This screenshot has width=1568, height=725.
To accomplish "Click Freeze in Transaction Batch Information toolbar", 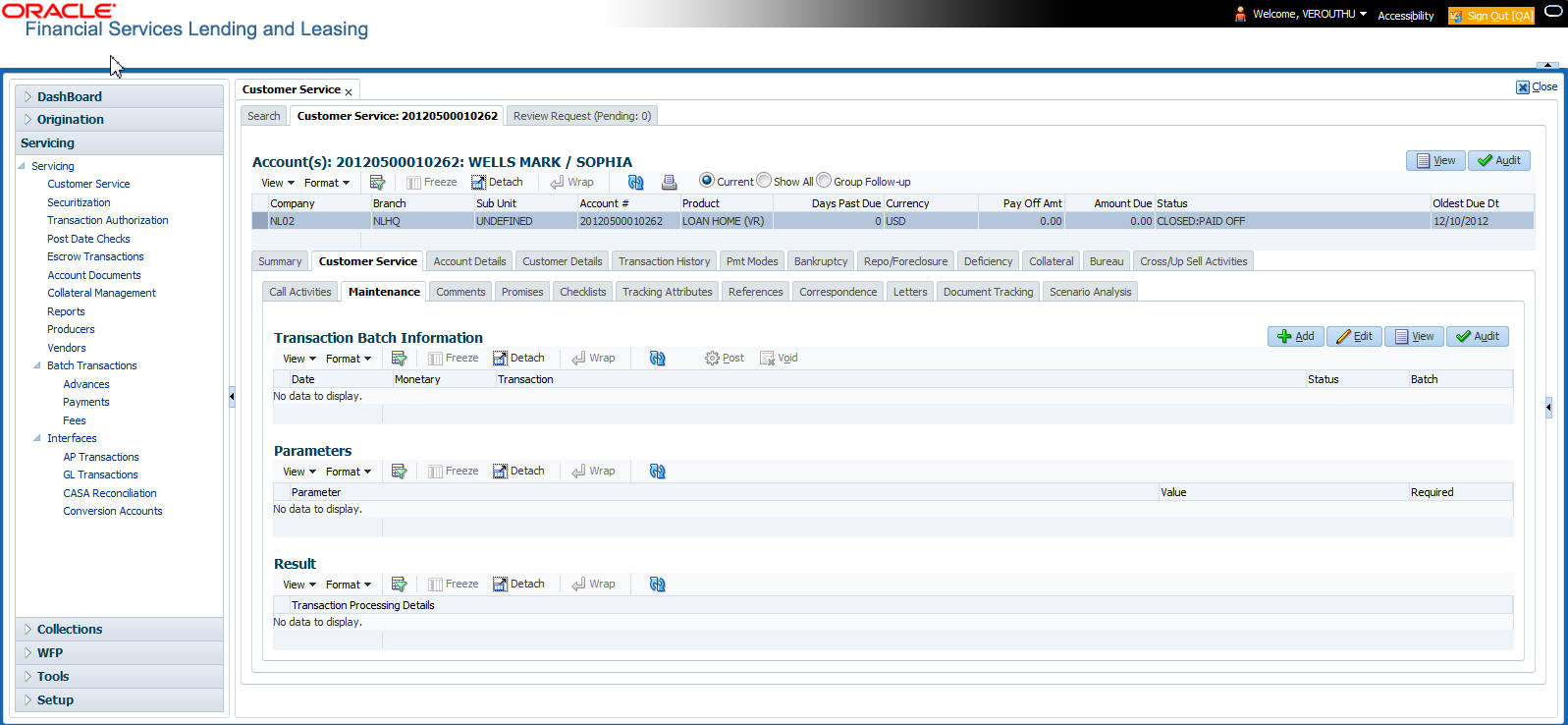I will pyautogui.click(x=454, y=359).
